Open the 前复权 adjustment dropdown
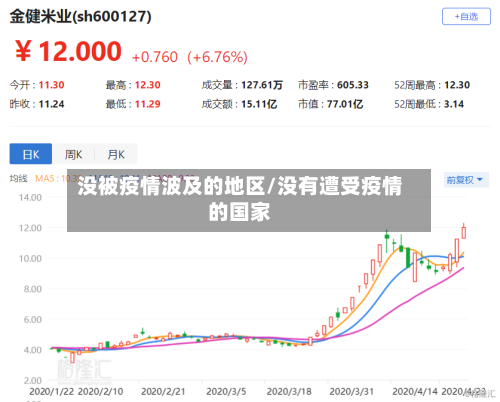 [466, 180]
